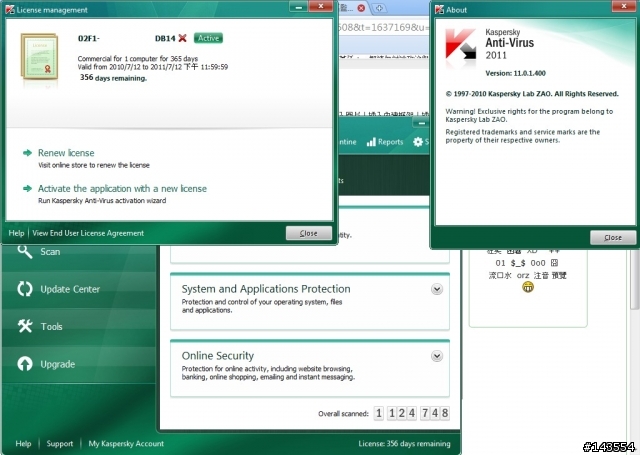
Task: Delete license key with red X icon
Action: (182, 38)
